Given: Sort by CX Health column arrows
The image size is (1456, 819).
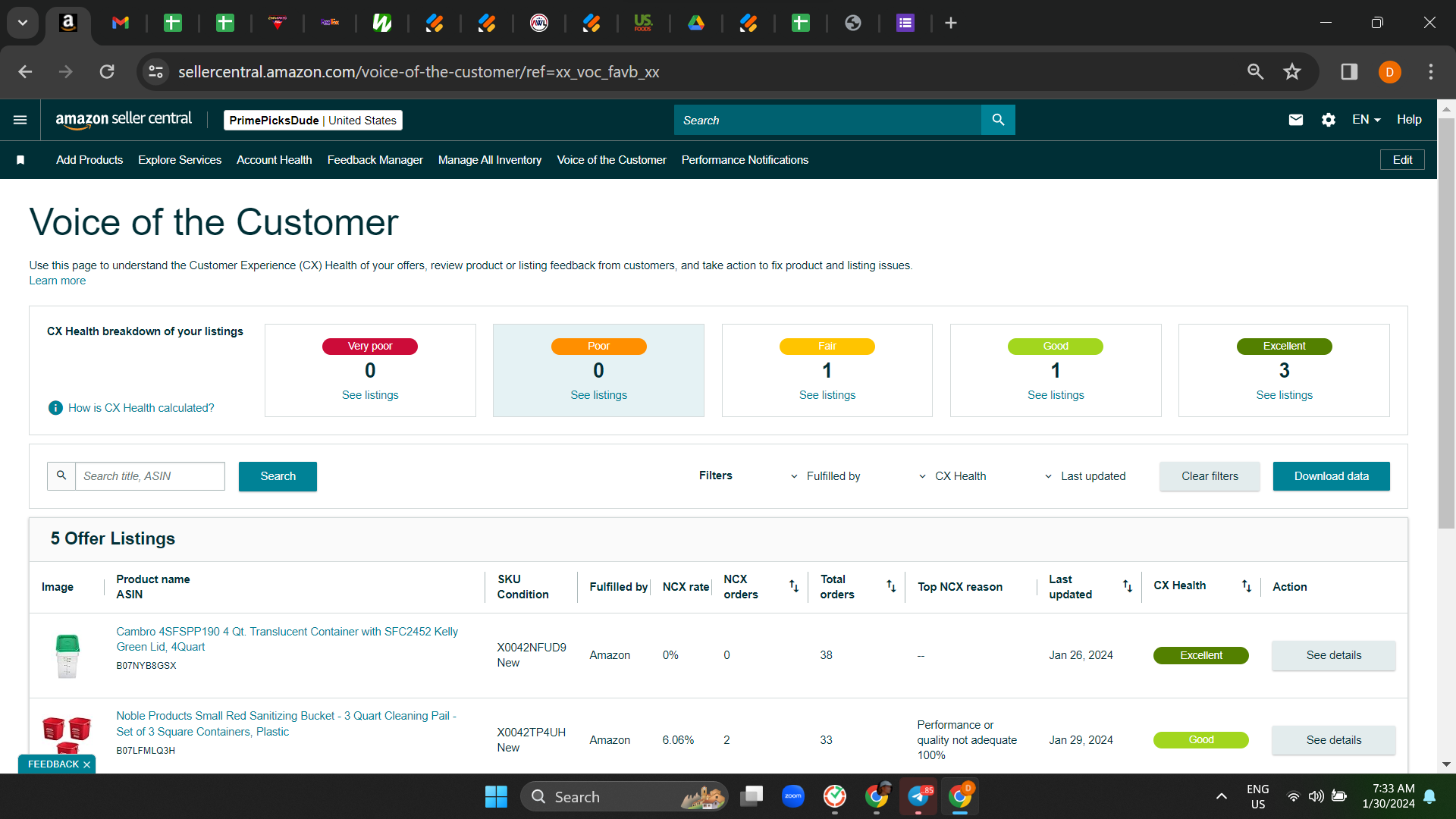Looking at the screenshot, I should tap(1247, 586).
